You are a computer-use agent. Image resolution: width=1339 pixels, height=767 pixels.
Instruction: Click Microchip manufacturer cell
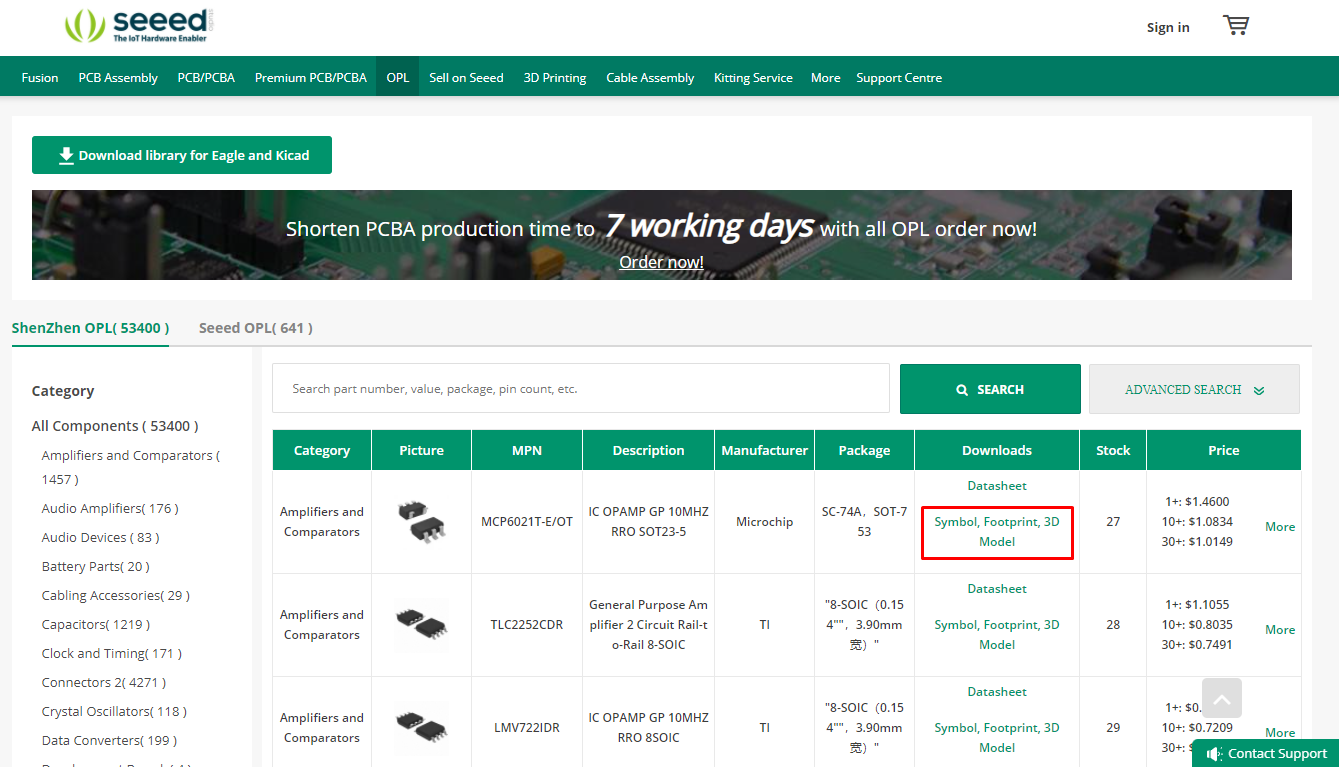coord(765,522)
